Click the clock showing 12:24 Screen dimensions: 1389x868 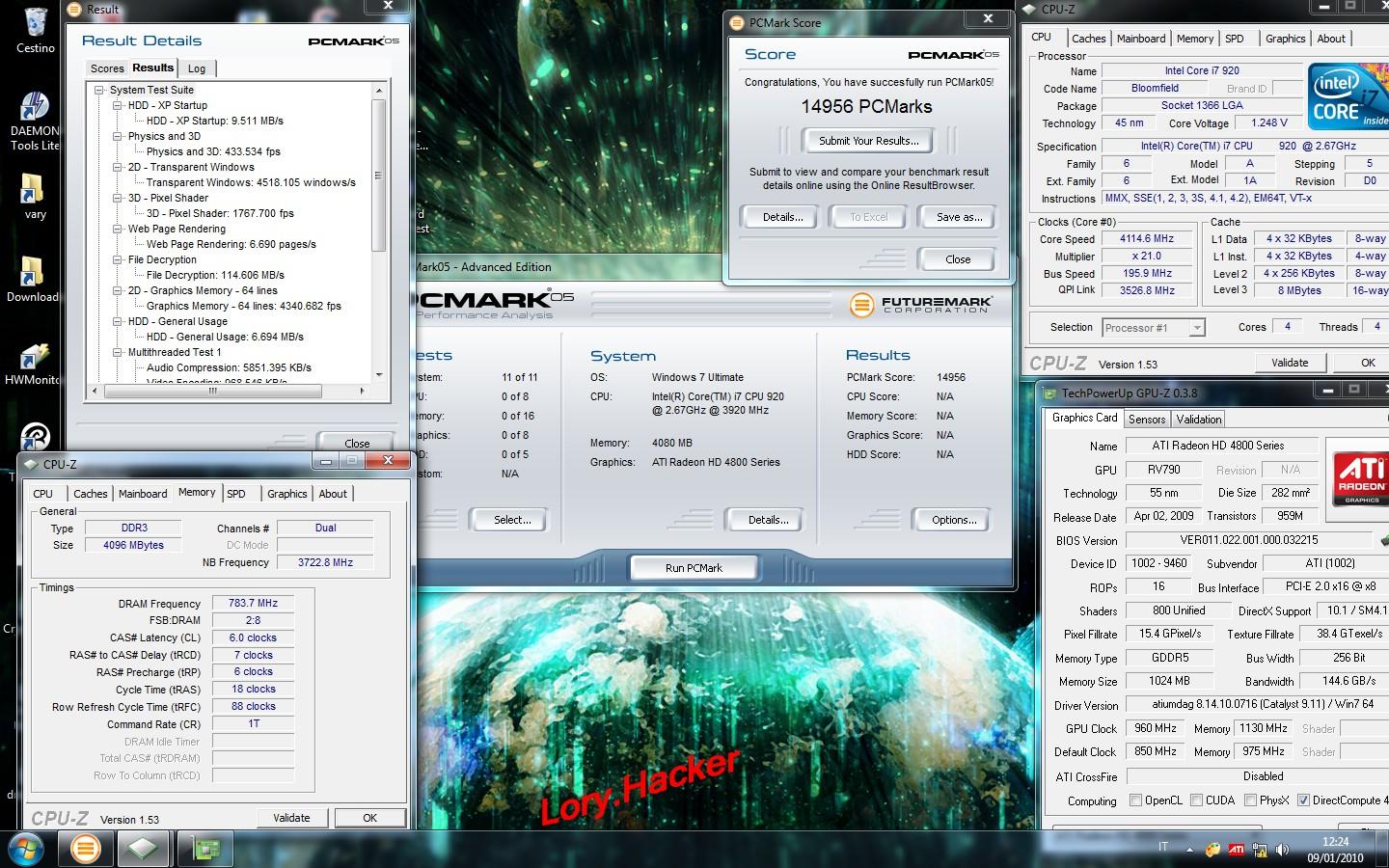pyautogui.click(x=1335, y=842)
